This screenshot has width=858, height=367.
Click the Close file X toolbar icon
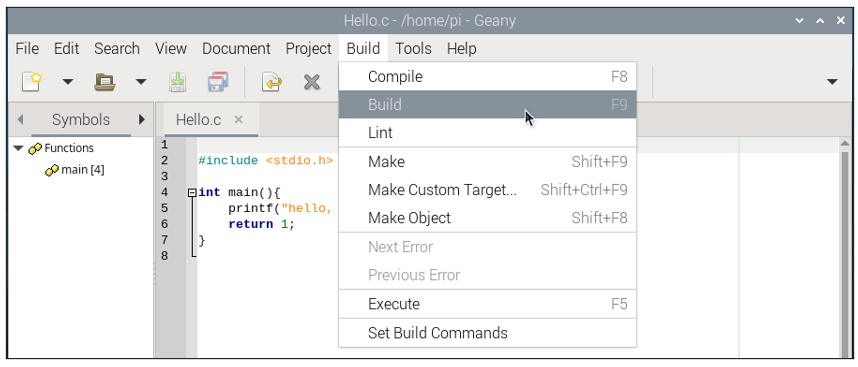pyautogui.click(x=311, y=82)
